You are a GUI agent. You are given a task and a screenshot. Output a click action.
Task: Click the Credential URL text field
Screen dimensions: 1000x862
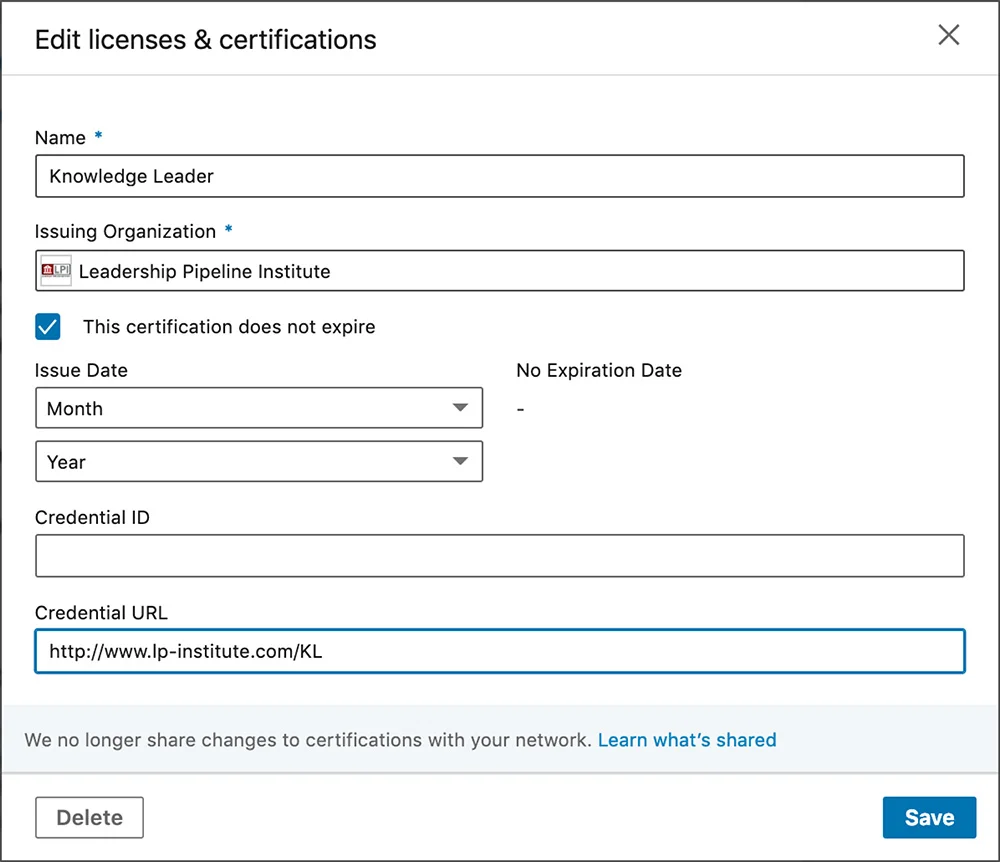500,651
